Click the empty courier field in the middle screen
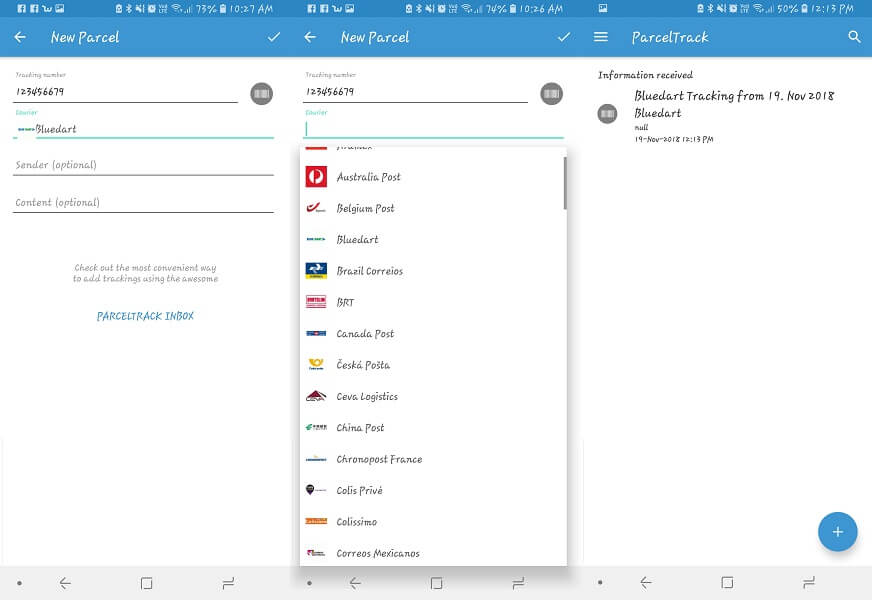The image size is (872, 600). tap(434, 129)
